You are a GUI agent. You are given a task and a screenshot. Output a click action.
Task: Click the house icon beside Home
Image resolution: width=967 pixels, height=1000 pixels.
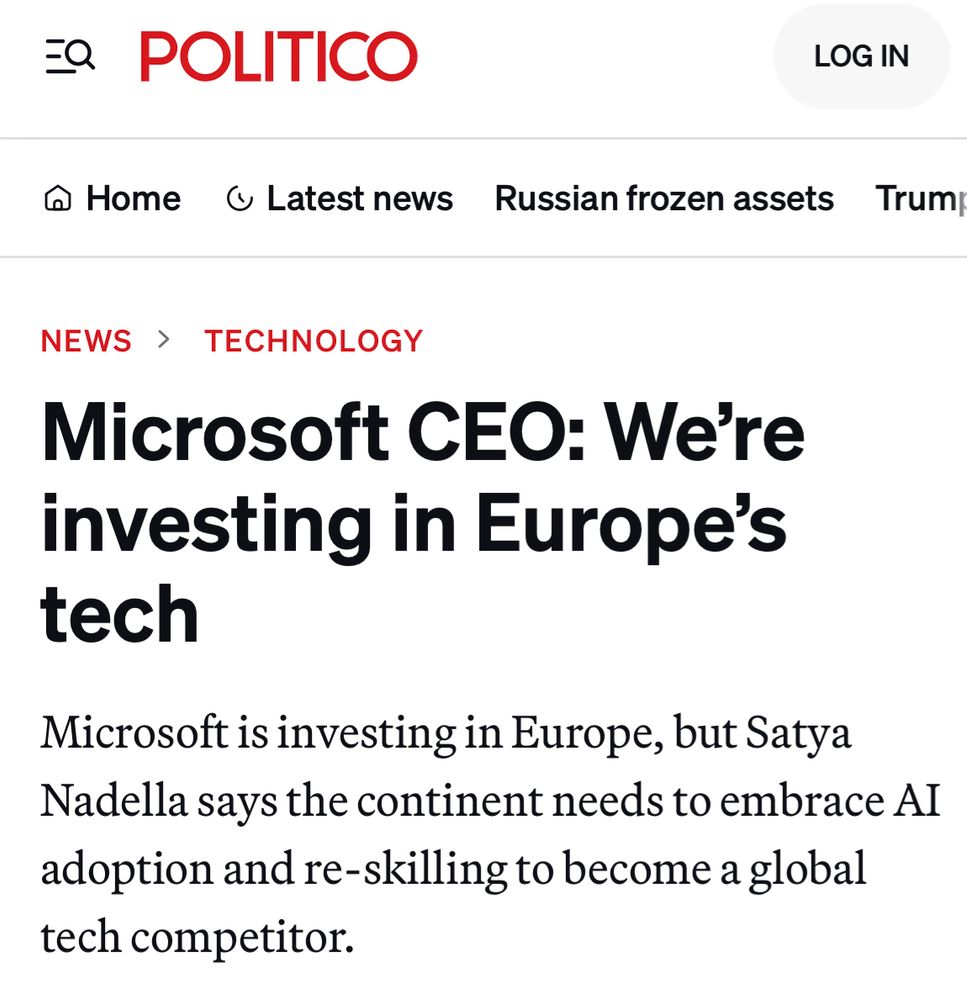58,199
